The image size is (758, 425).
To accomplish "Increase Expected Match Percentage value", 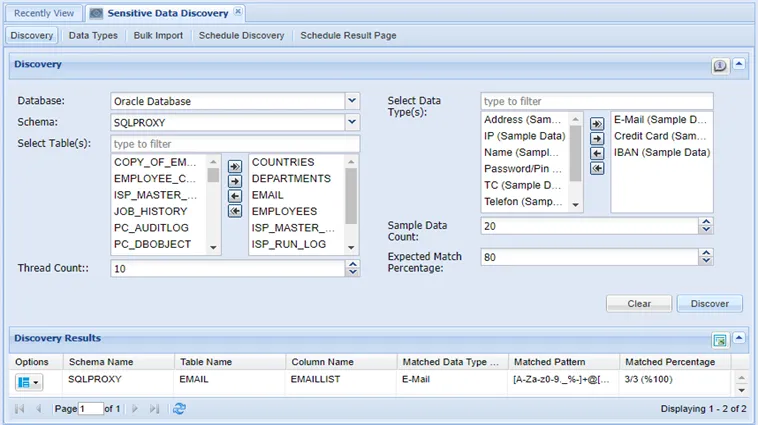I will (706, 253).
